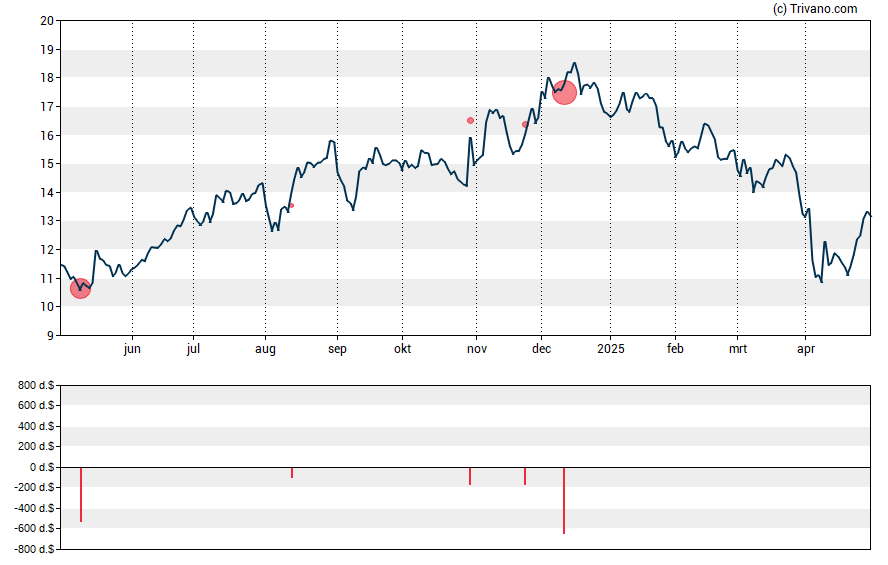Click the red bar just before November
This screenshot has width=888, height=565.
point(470,476)
